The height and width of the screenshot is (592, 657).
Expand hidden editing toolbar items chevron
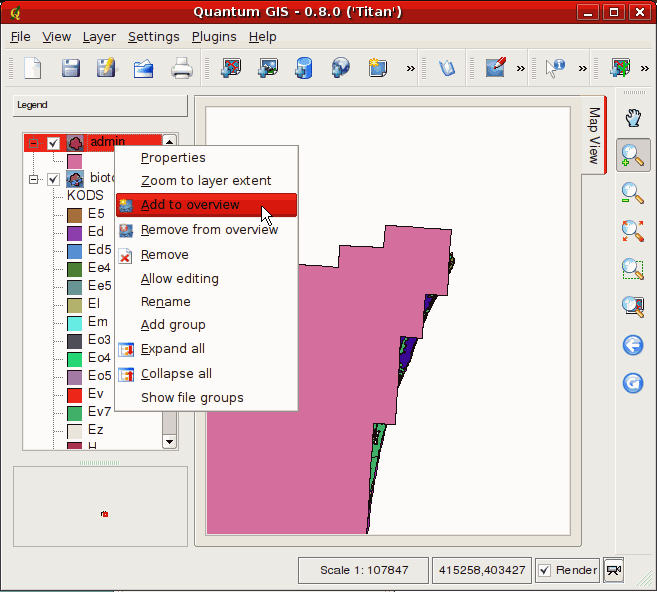click(x=520, y=68)
